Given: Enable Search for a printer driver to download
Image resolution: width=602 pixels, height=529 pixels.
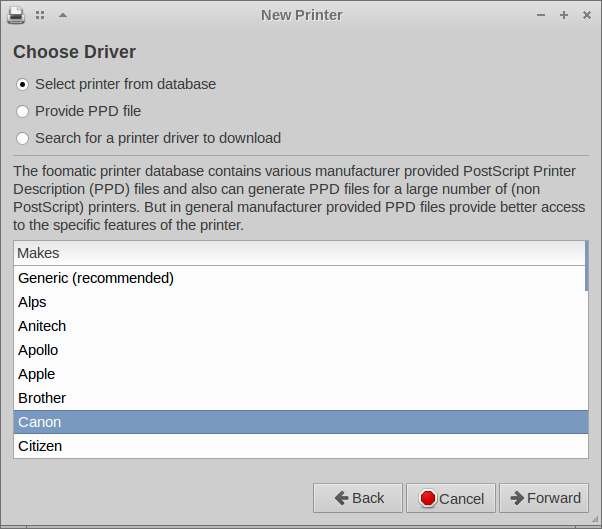Looking at the screenshot, I should [23, 138].
